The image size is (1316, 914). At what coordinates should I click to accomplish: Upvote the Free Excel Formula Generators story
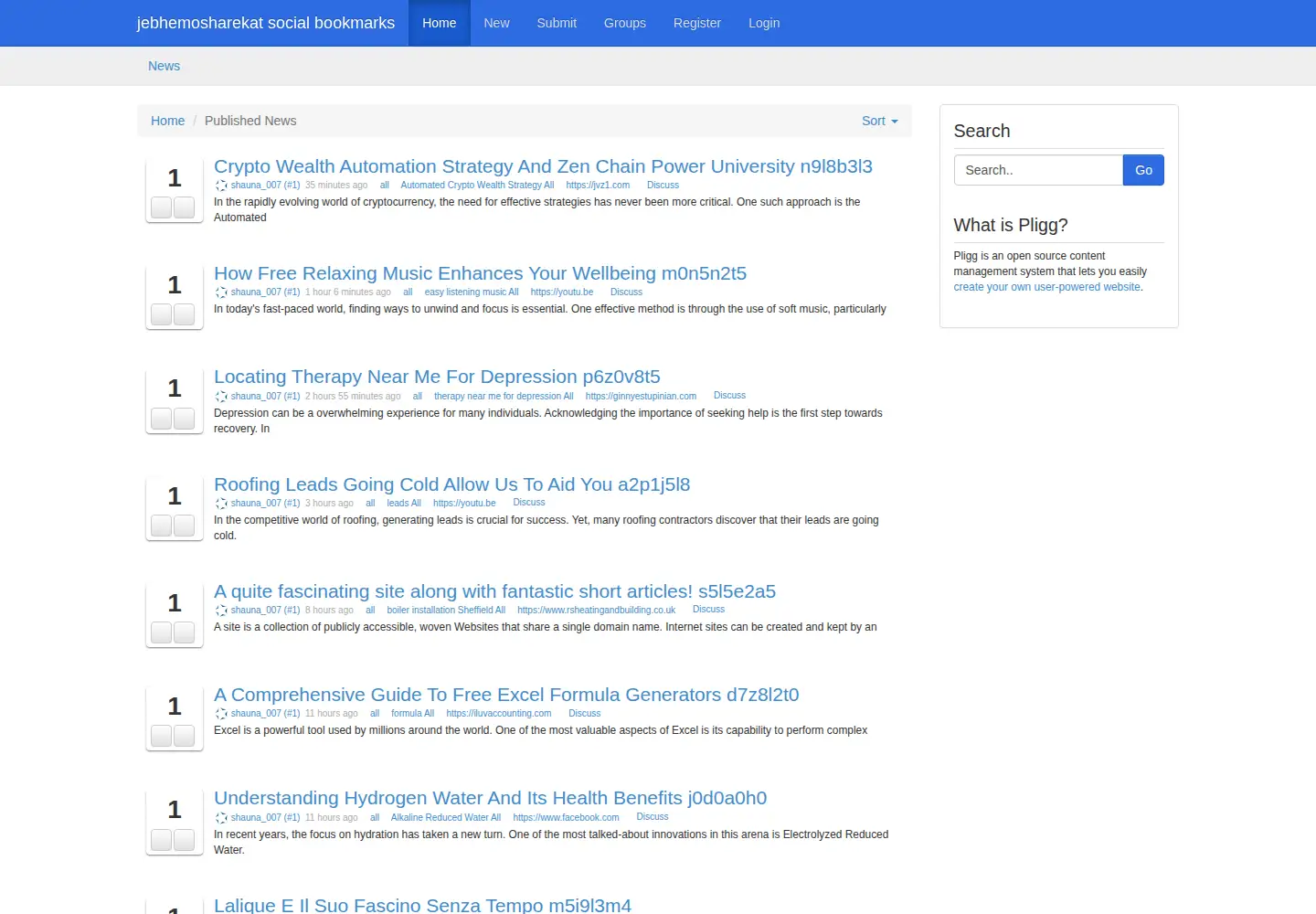coord(161,736)
